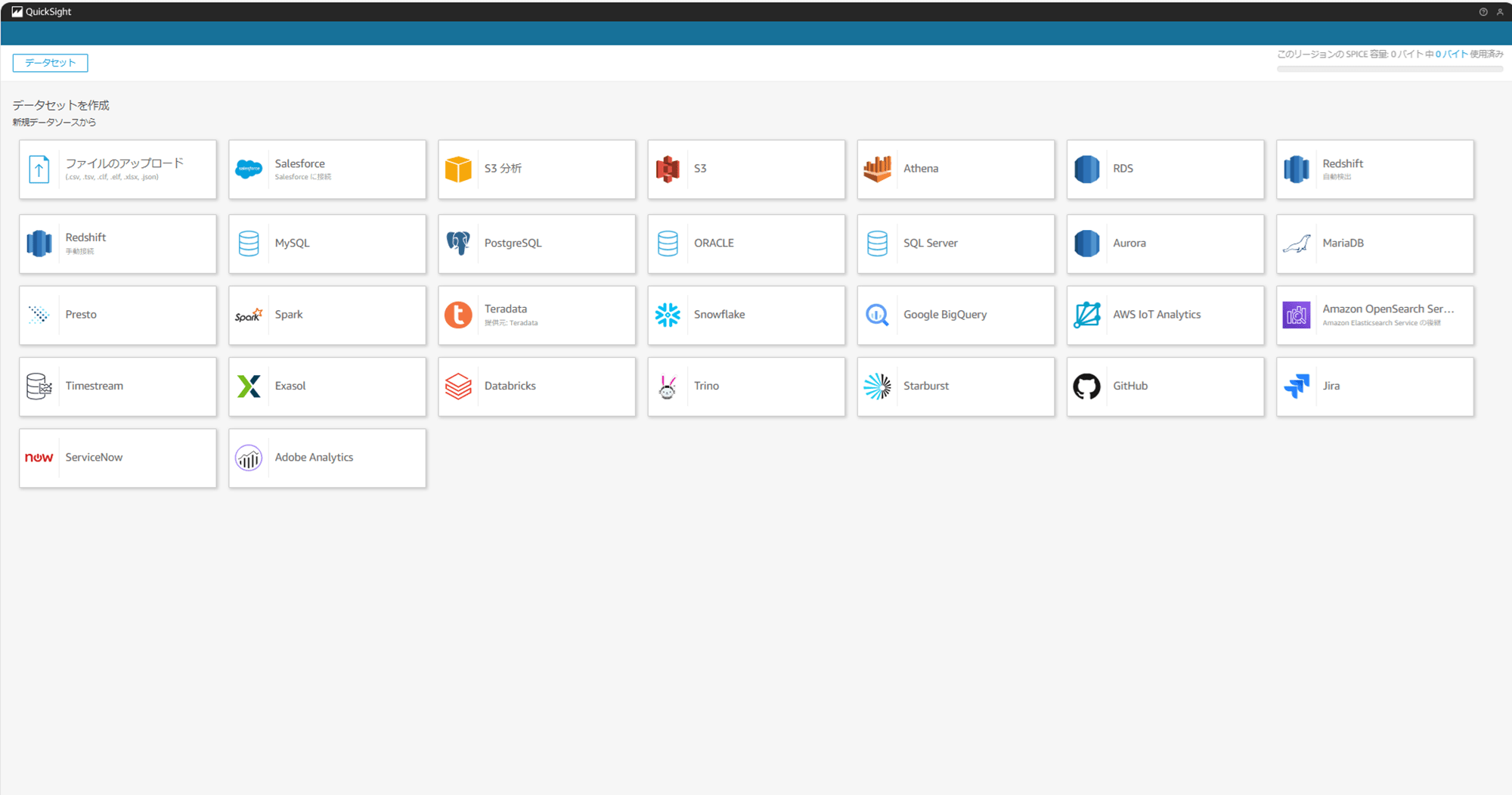The height and width of the screenshot is (795, 1512).
Task: Click the Teradata card label
Action: point(506,309)
